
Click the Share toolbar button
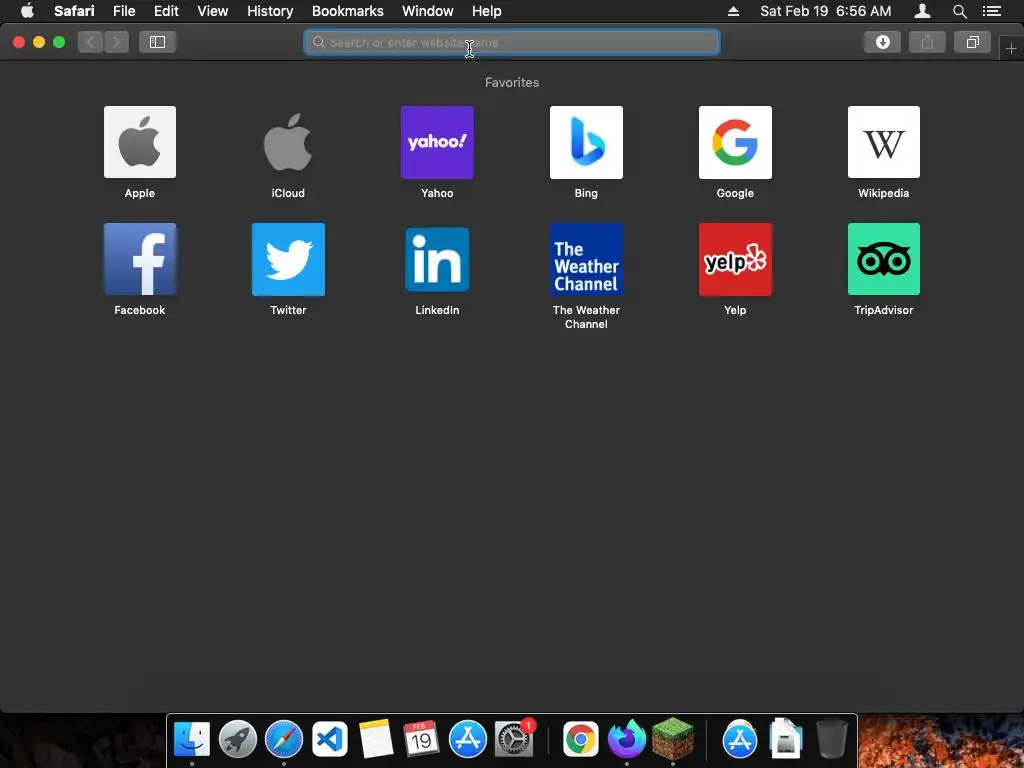927,42
